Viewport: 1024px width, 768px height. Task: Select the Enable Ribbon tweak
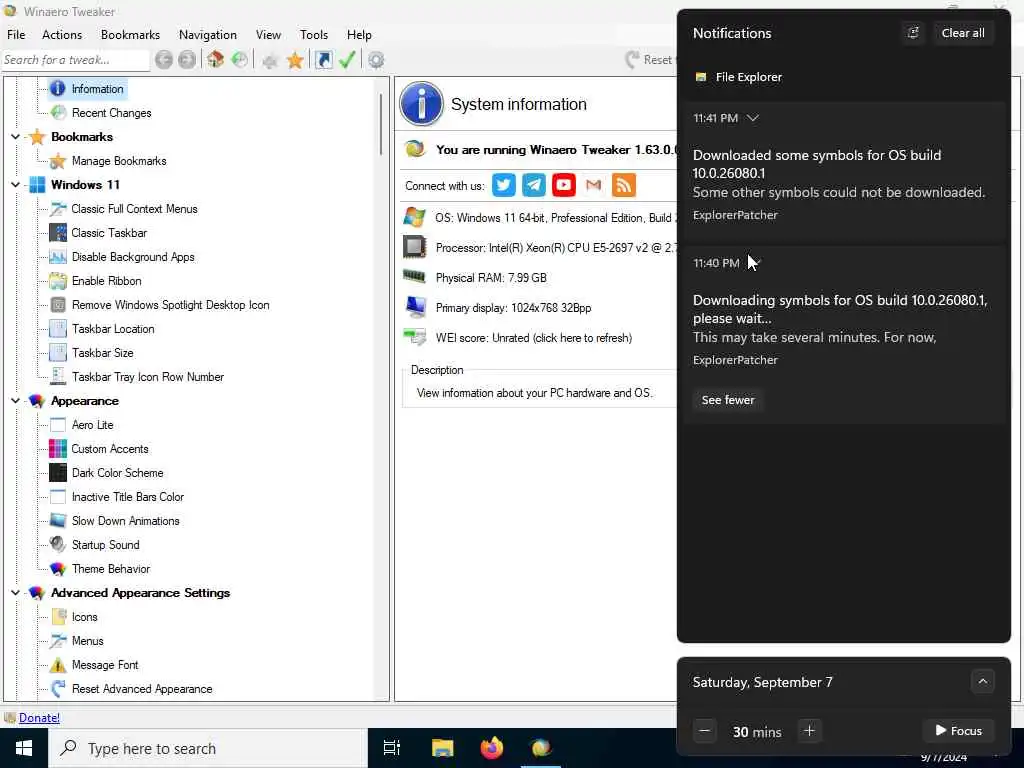pyautogui.click(x=106, y=281)
